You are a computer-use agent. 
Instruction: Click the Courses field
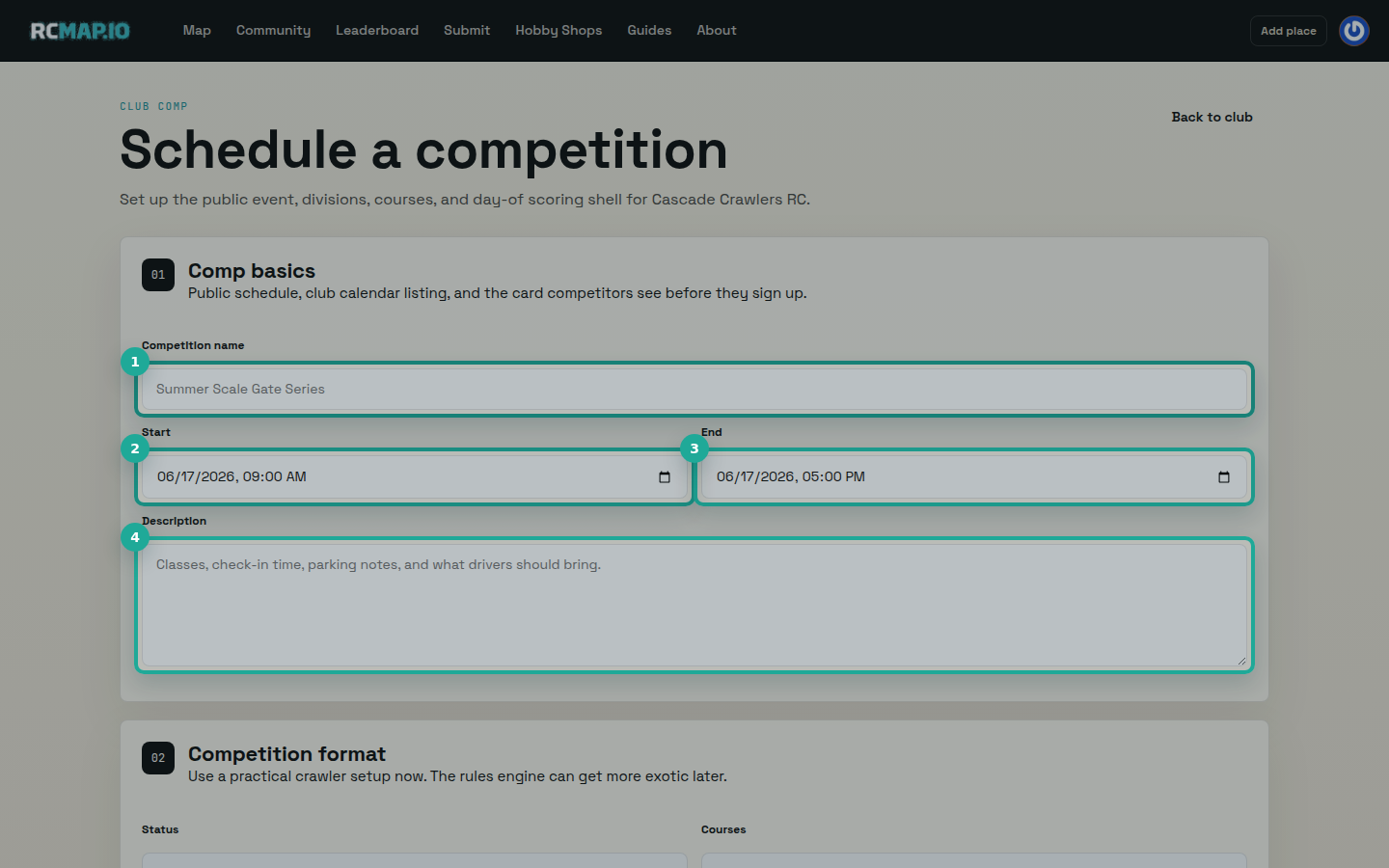(974, 860)
